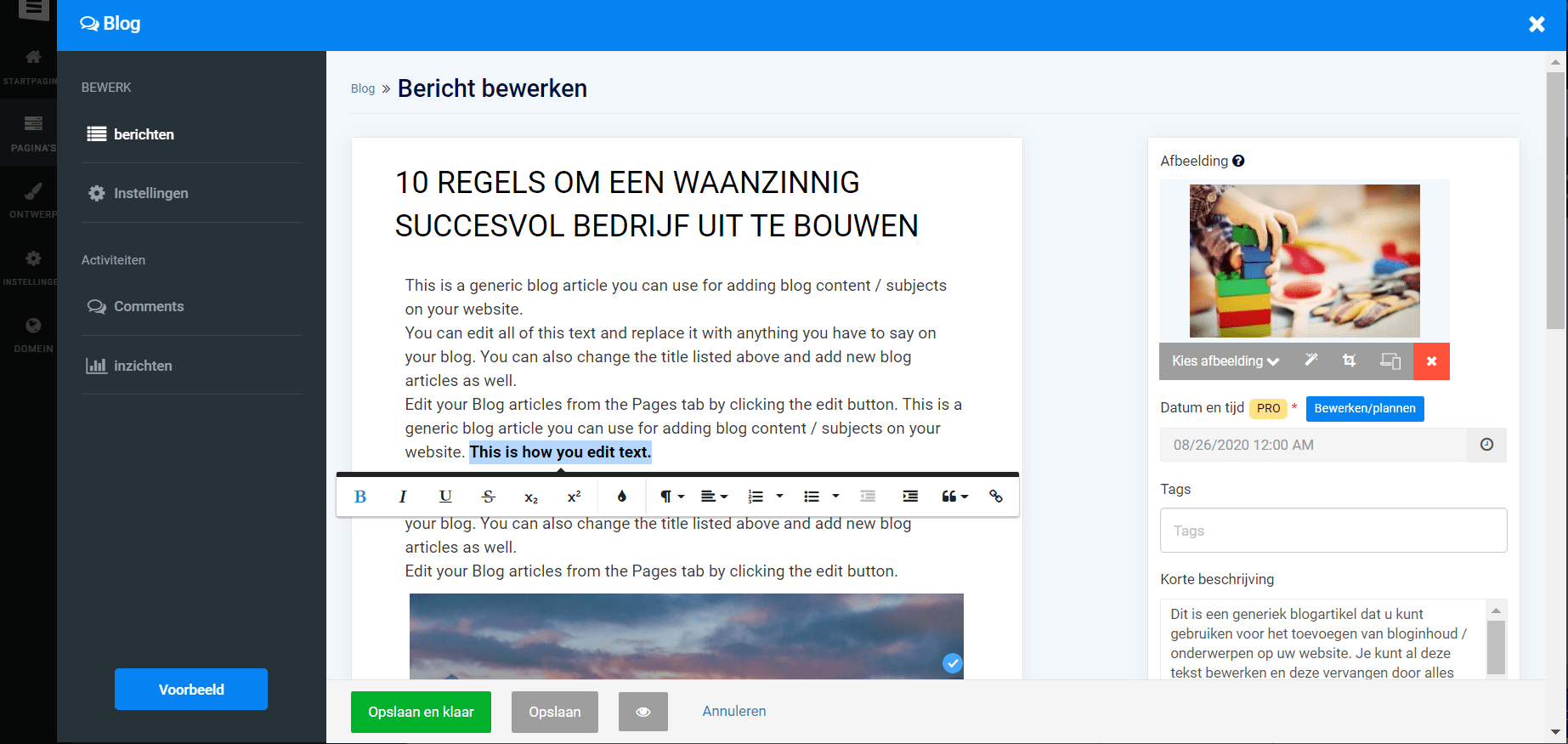This screenshot has width=1568, height=744.
Task: Insert an unordered bullet list
Action: (x=812, y=497)
